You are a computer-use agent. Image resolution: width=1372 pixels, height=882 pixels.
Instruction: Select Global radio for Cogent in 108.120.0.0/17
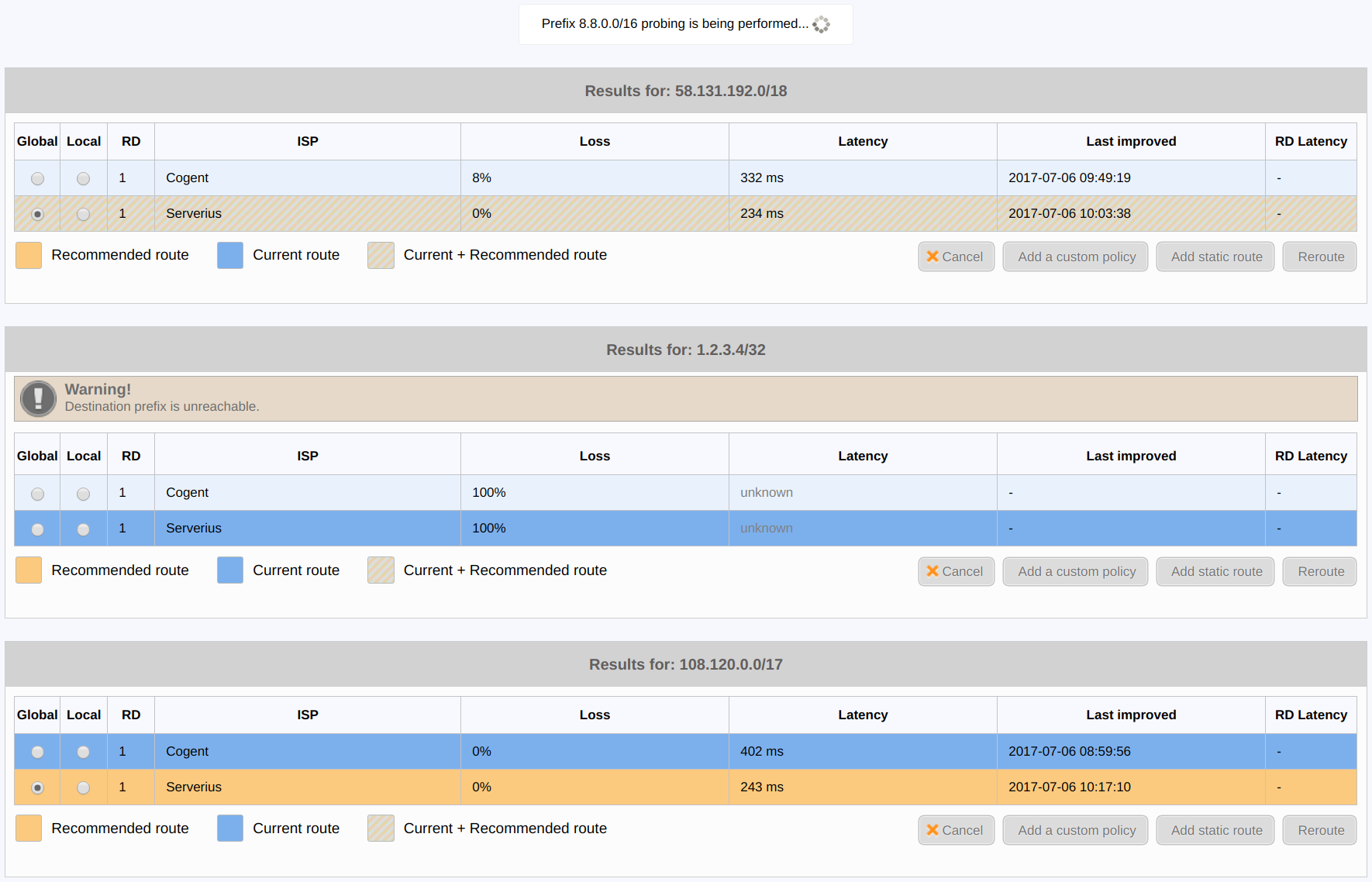point(37,752)
